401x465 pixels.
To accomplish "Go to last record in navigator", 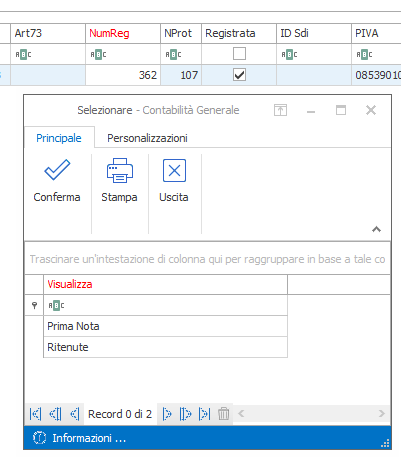I will click(204, 414).
